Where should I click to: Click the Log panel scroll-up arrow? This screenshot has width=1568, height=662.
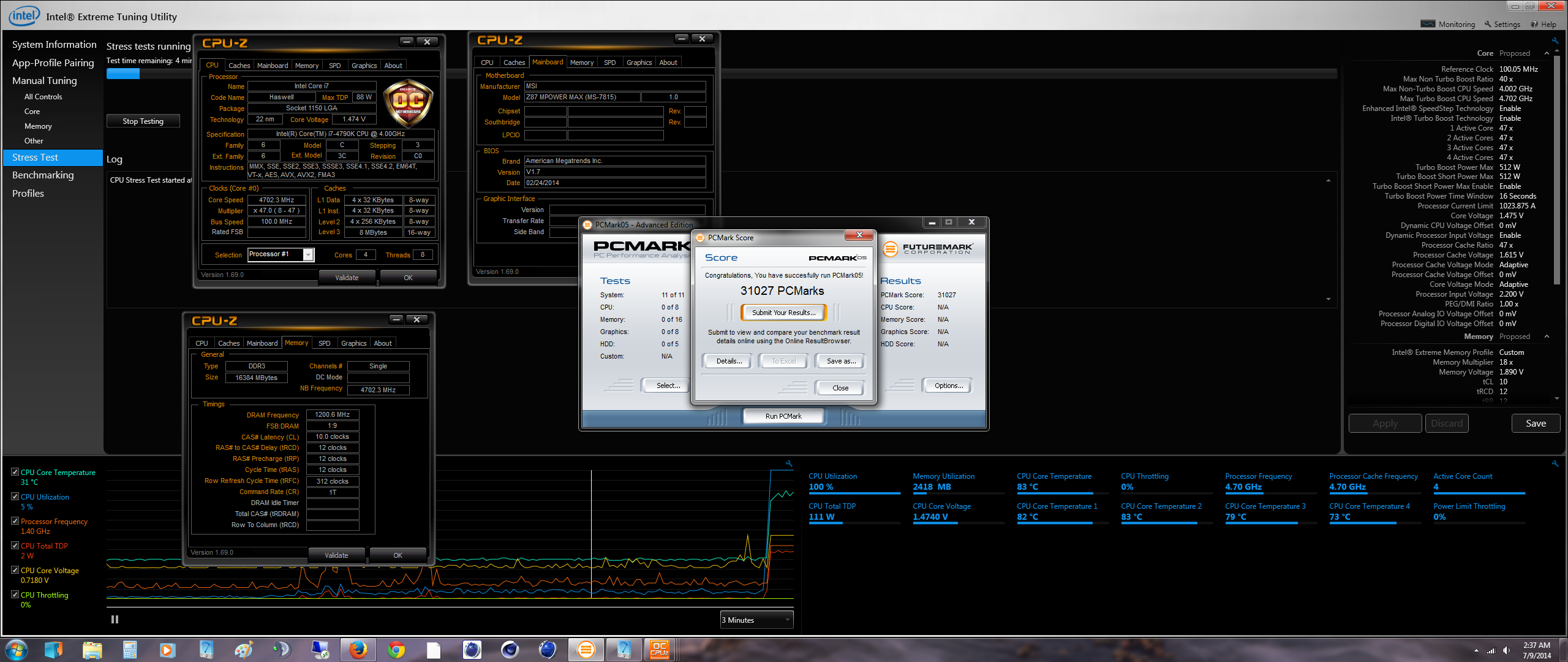[x=1329, y=181]
